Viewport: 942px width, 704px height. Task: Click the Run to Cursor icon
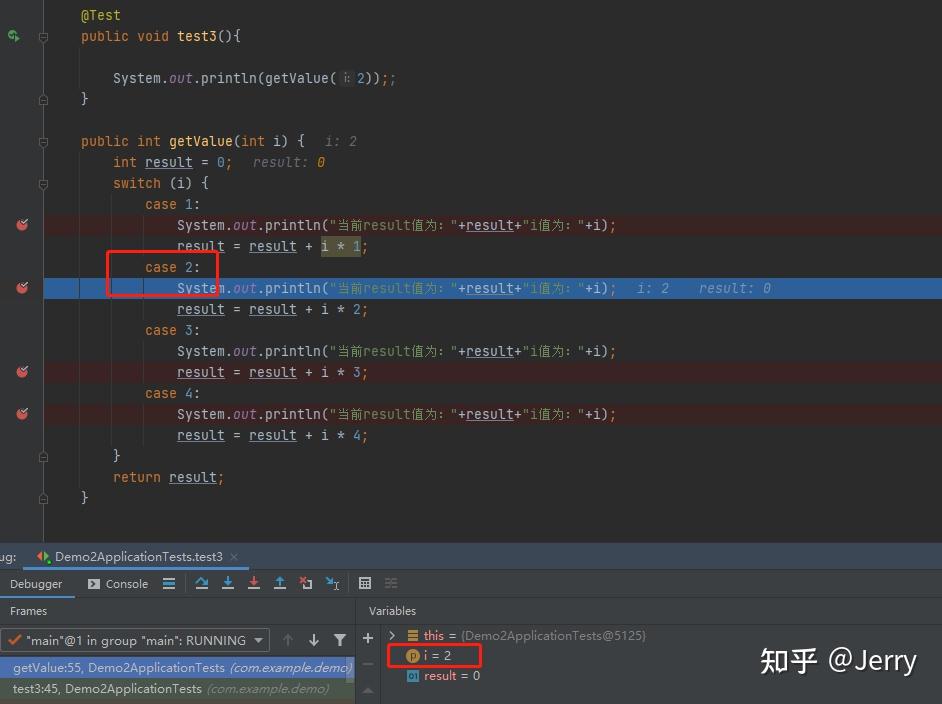332,583
